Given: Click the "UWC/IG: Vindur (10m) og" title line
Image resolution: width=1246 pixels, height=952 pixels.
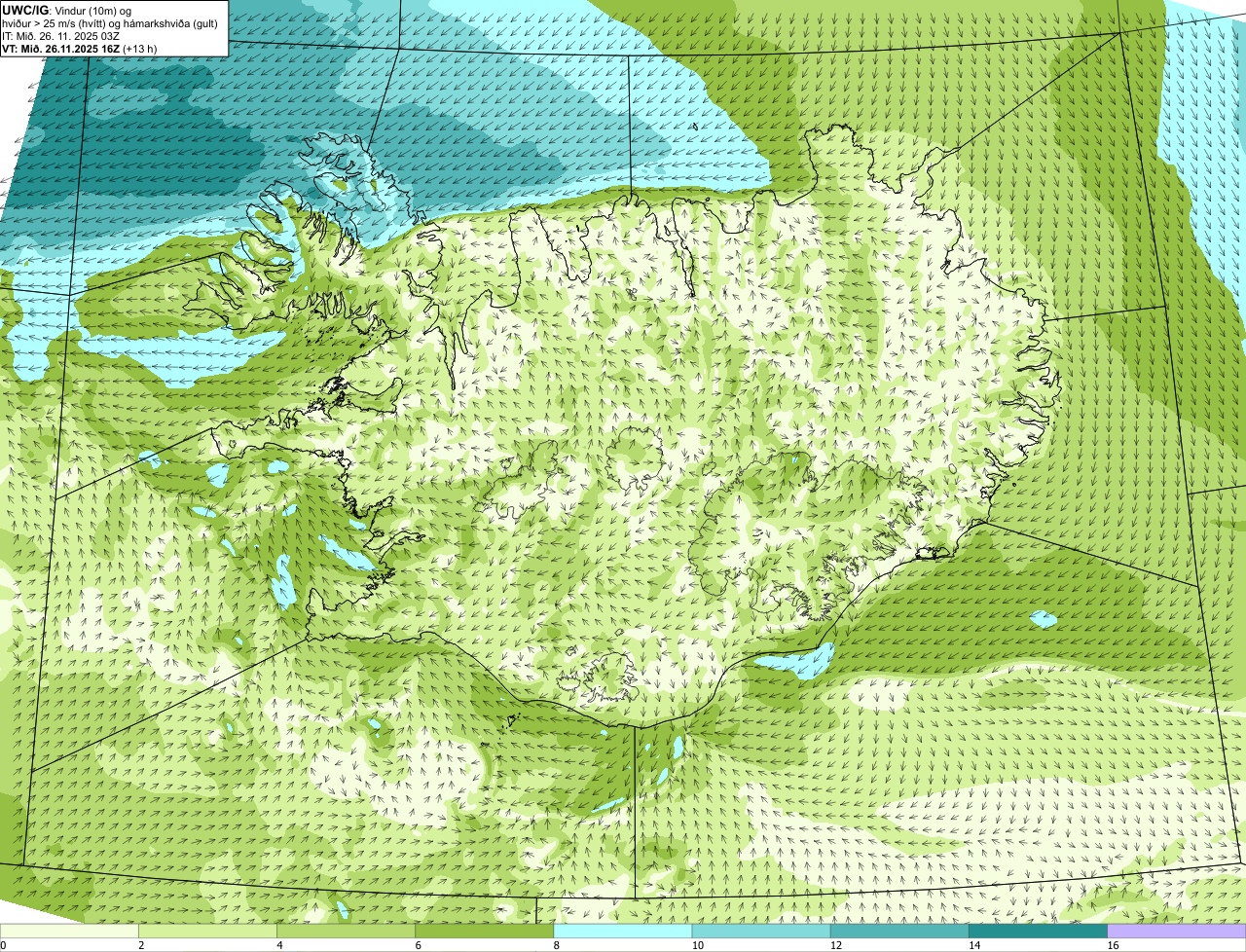Looking at the screenshot, I should [x=67, y=11].
